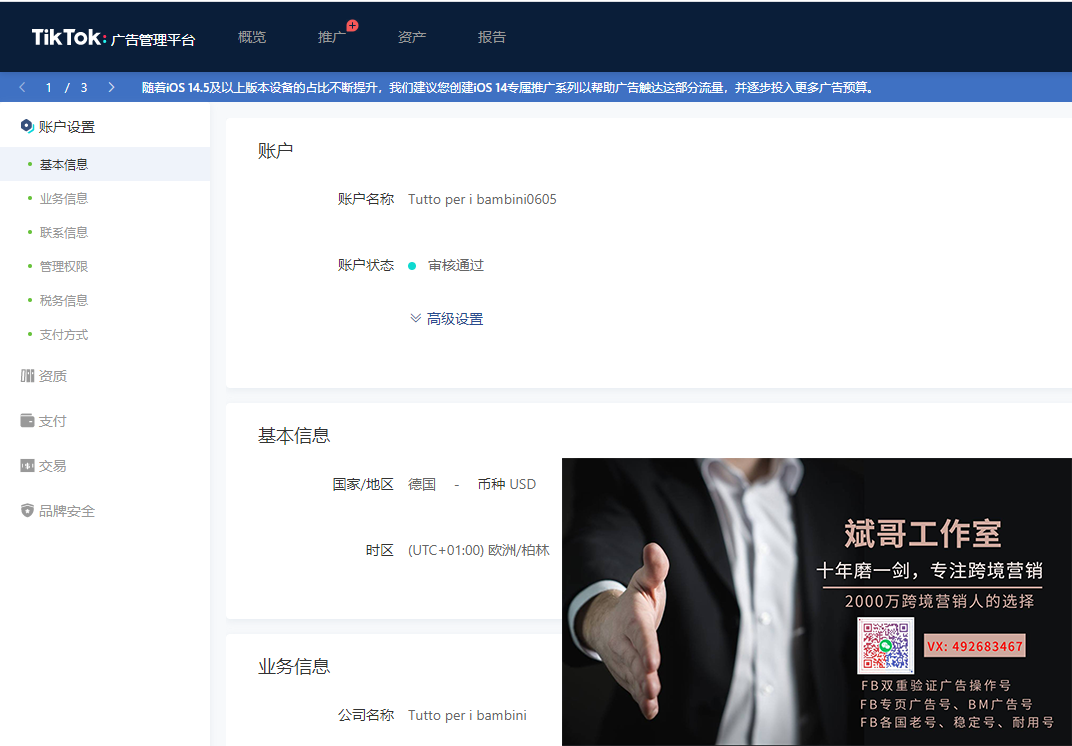1072x746 pixels.
Task: Go to previous announcement with left arrow
Action: tap(22, 88)
